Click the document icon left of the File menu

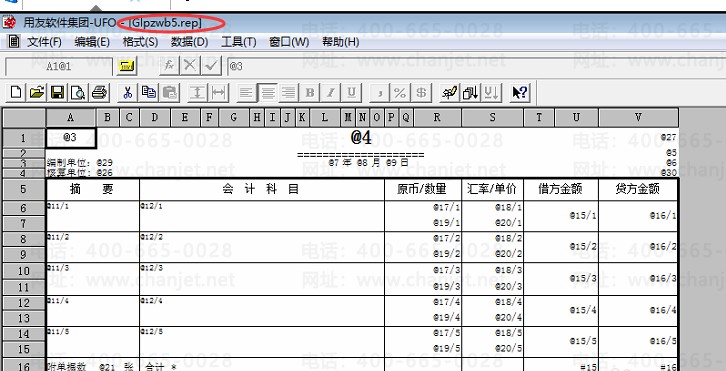click(x=14, y=42)
